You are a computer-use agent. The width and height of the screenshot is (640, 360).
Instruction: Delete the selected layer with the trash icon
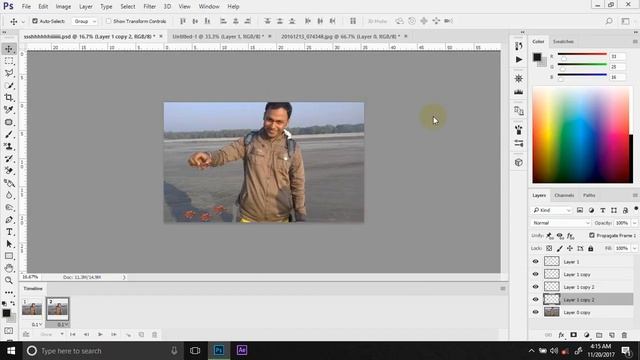[x=624, y=335]
